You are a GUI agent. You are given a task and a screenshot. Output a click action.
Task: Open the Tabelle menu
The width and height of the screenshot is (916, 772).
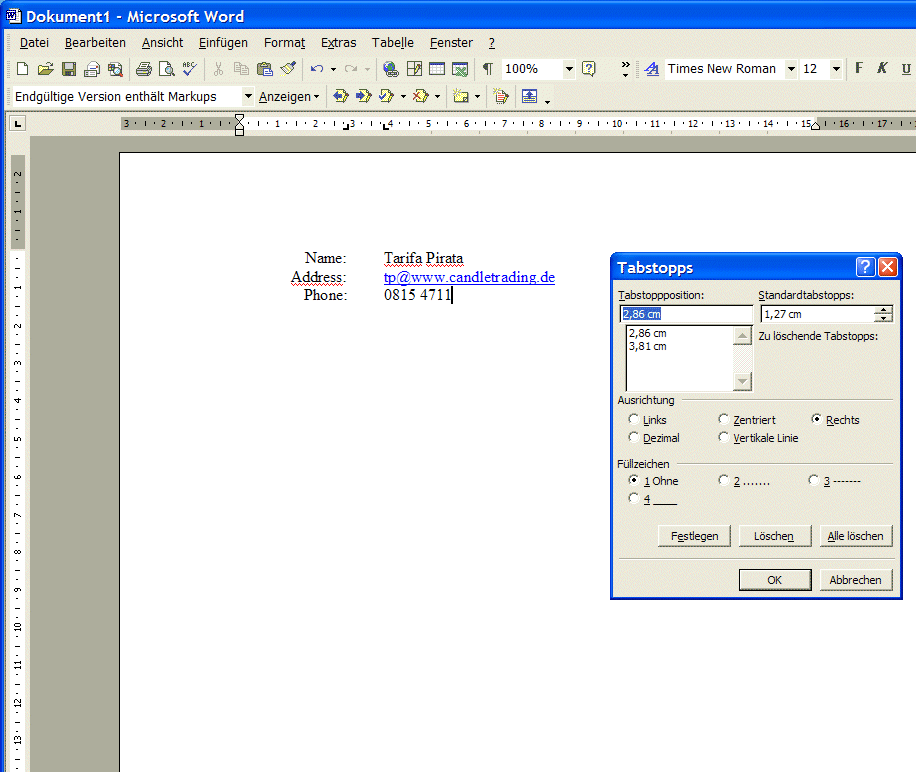(x=392, y=43)
